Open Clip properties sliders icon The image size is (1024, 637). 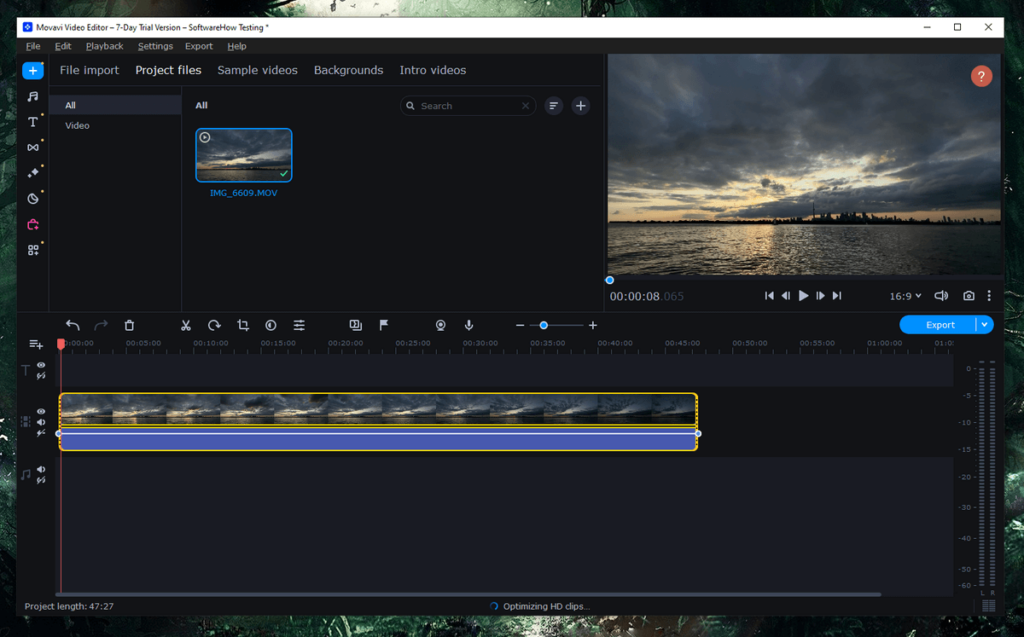click(299, 325)
